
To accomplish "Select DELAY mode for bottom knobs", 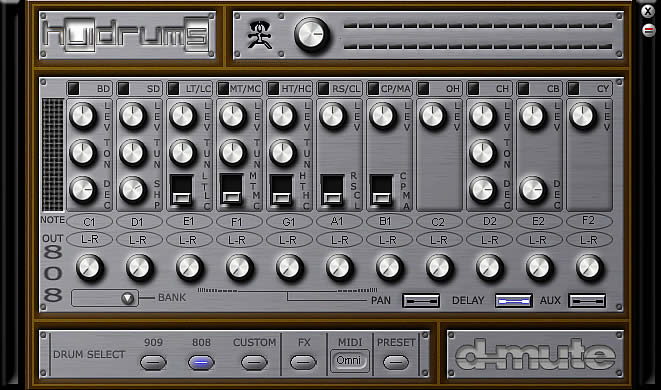I will 513,301.
